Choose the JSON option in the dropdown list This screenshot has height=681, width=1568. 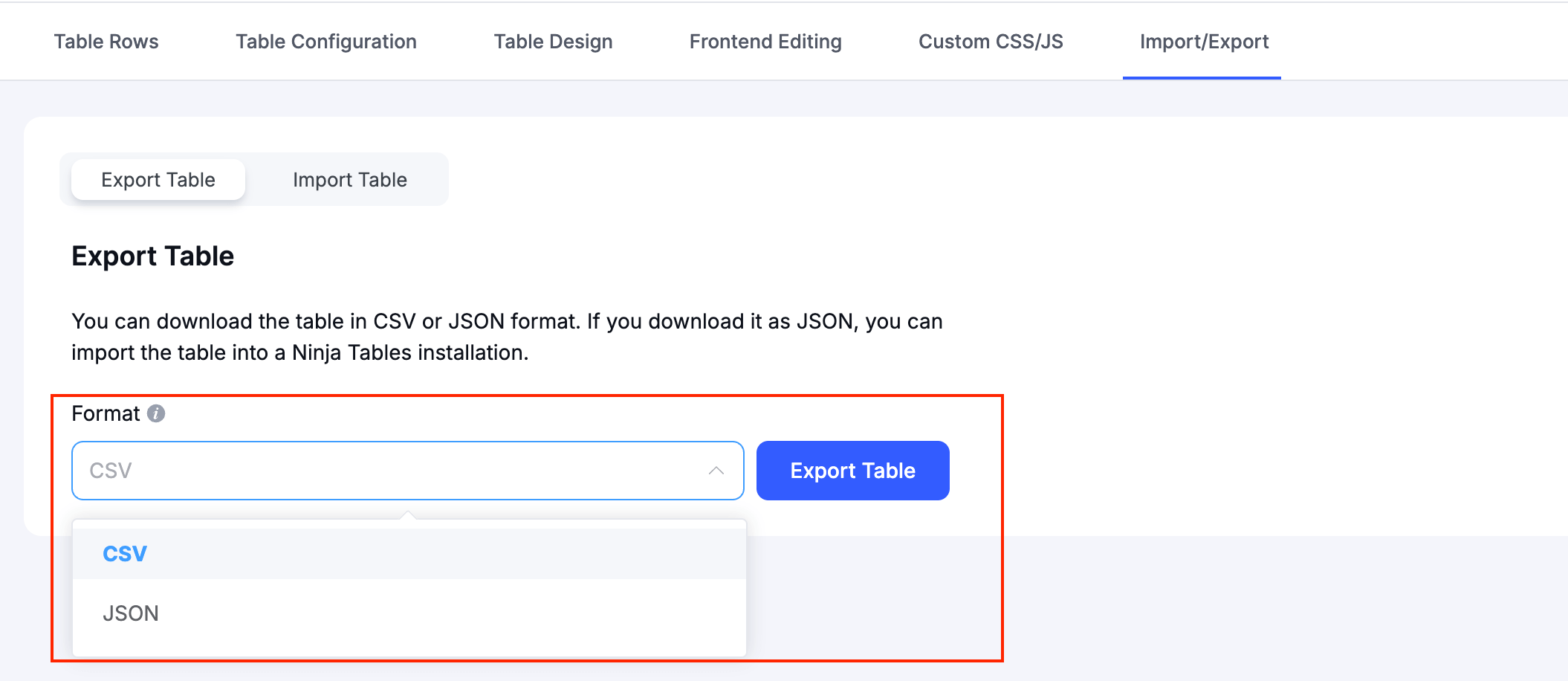point(409,613)
